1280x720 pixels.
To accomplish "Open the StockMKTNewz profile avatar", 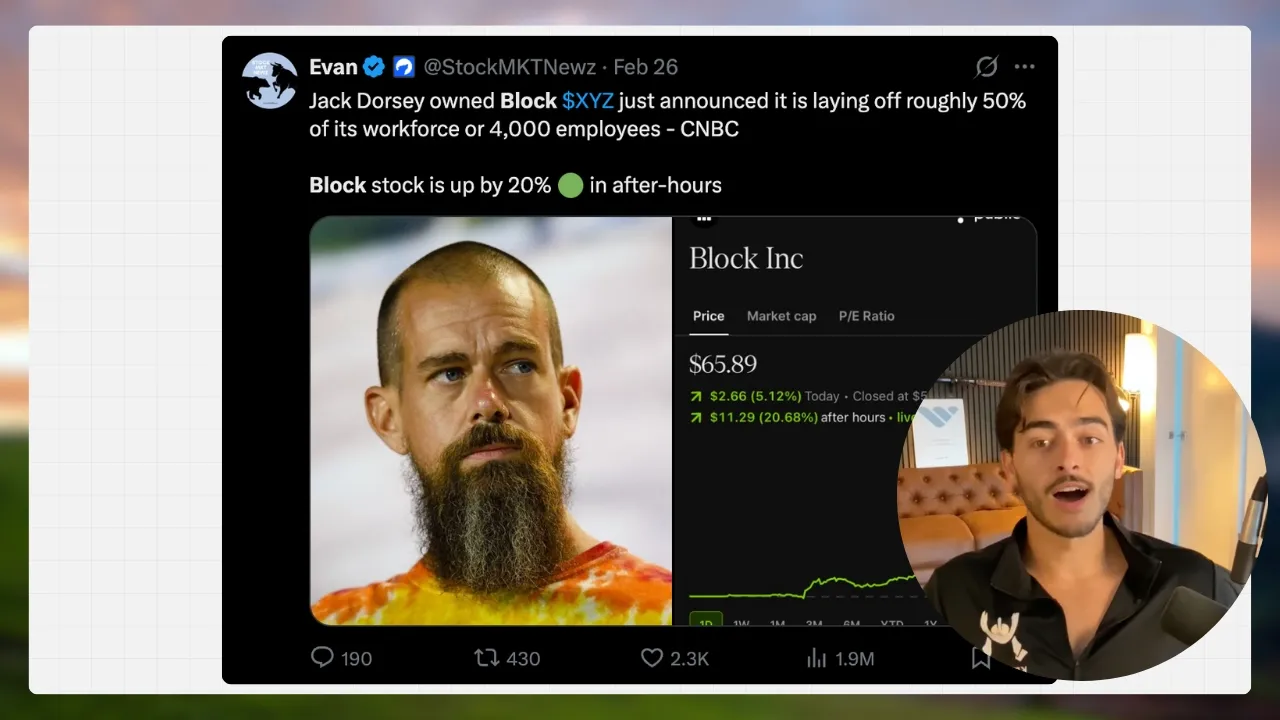I will (270, 81).
